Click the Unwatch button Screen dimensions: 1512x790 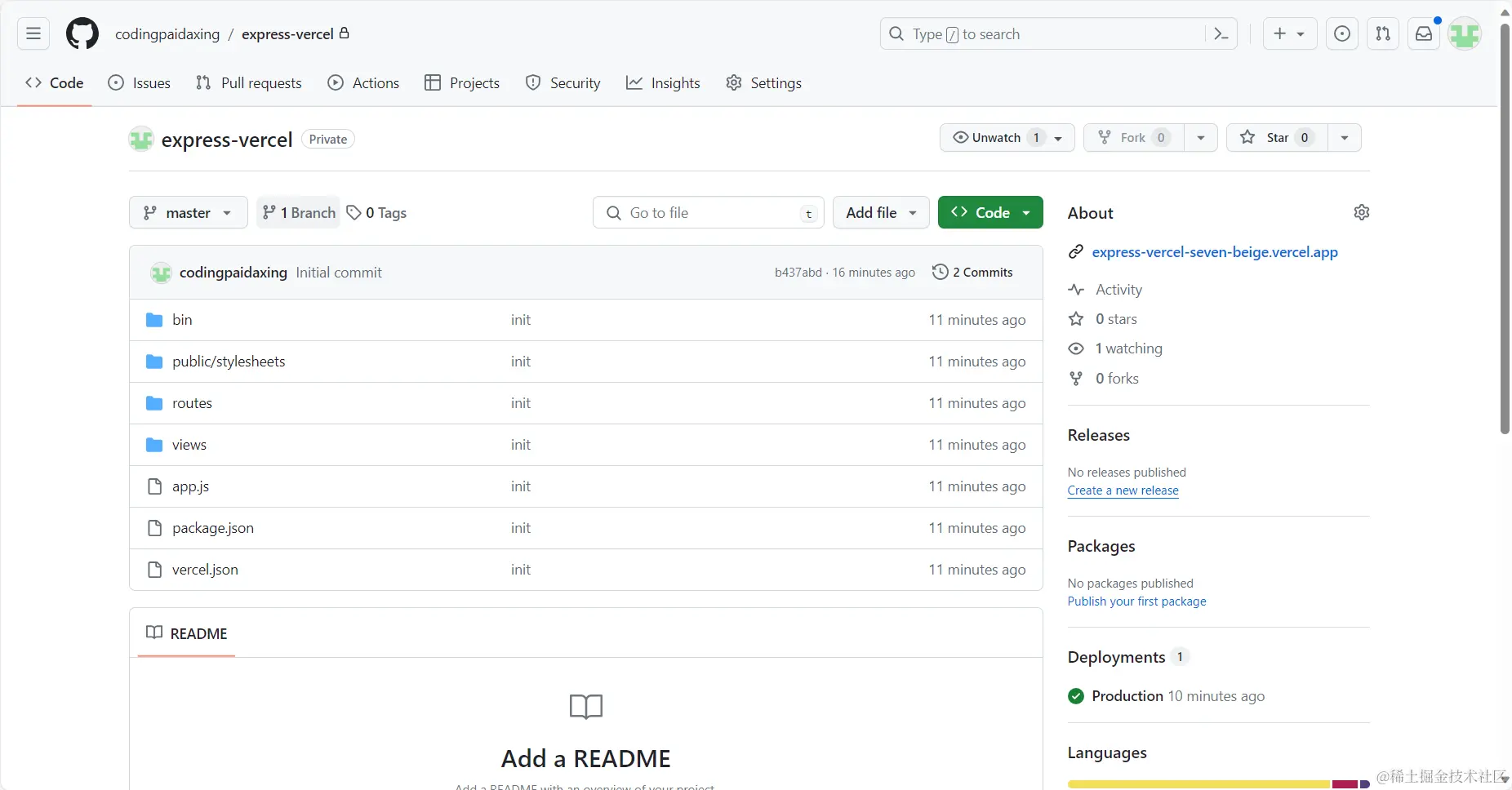[x=1007, y=137]
